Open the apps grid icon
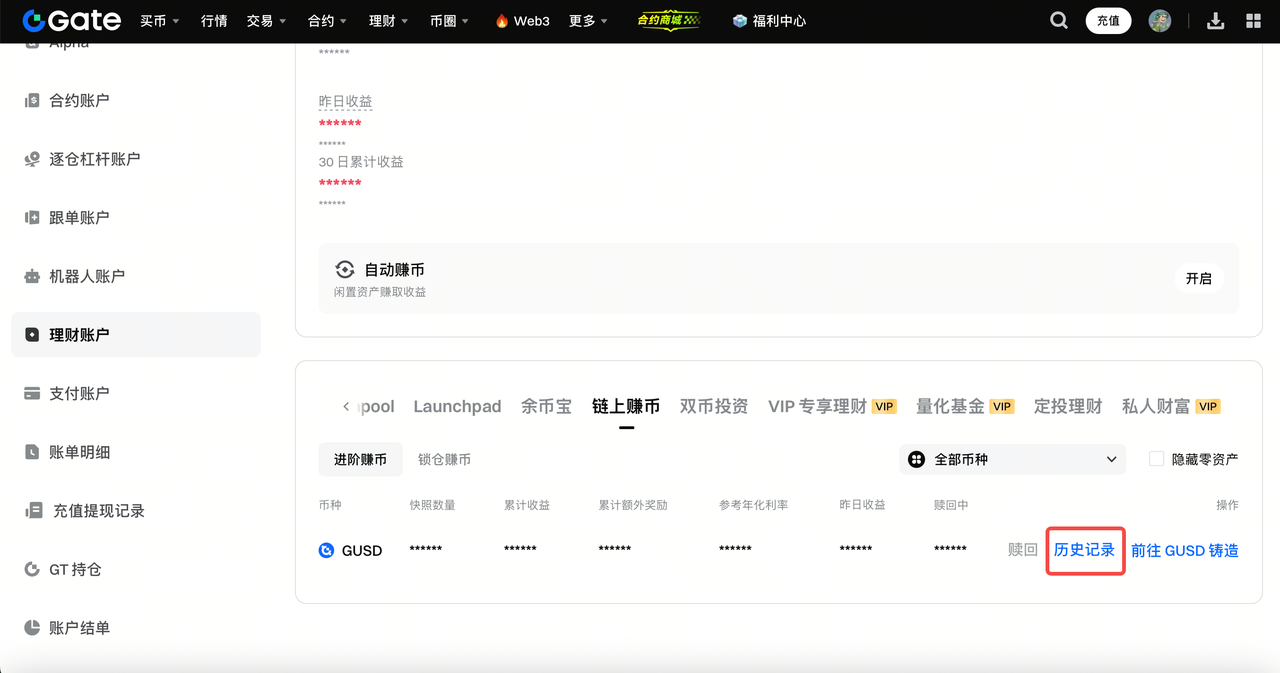This screenshot has width=1280, height=673. tap(1253, 21)
